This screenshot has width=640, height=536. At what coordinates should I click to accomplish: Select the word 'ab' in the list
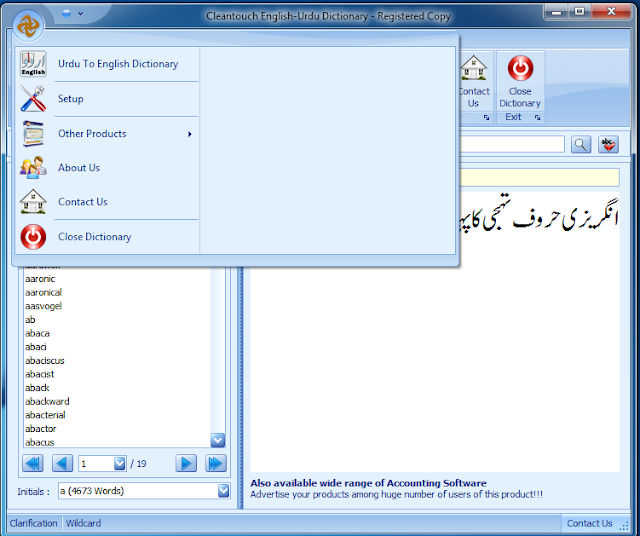(x=30, y=320)
